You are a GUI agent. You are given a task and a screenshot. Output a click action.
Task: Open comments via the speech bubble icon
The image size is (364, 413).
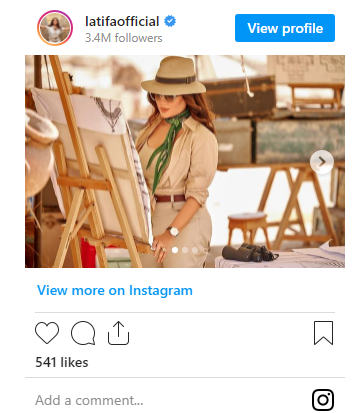(83, 333)
